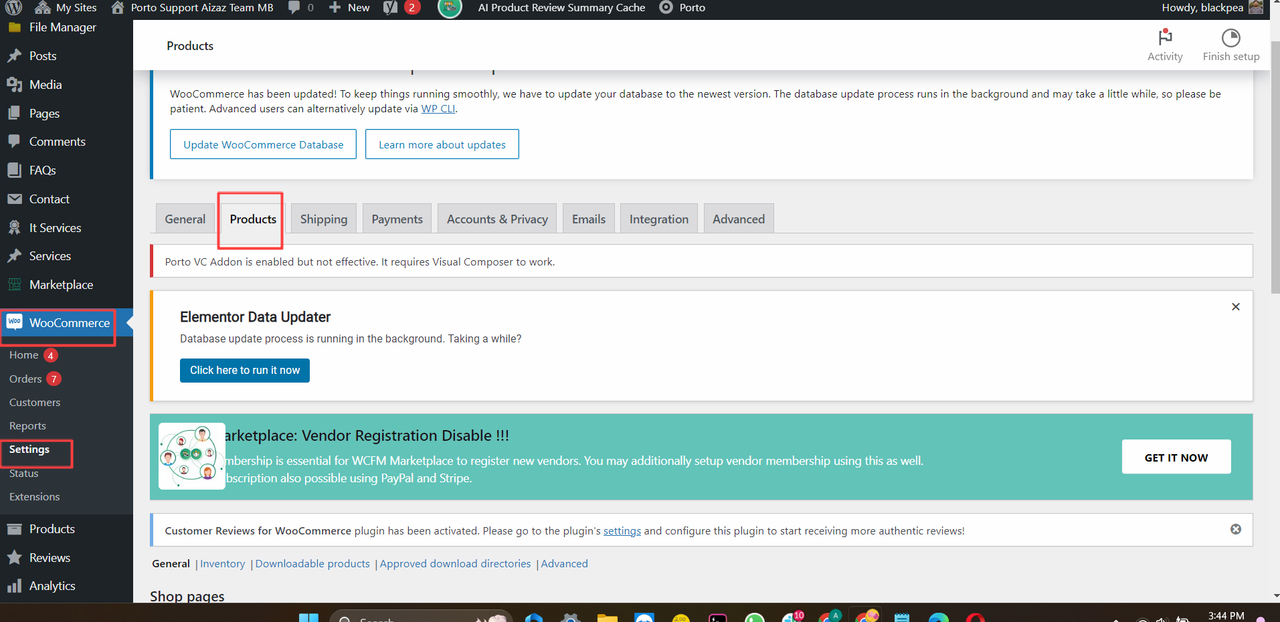Follow the WP CLI link
The image size is (1280, 622).
438,108
